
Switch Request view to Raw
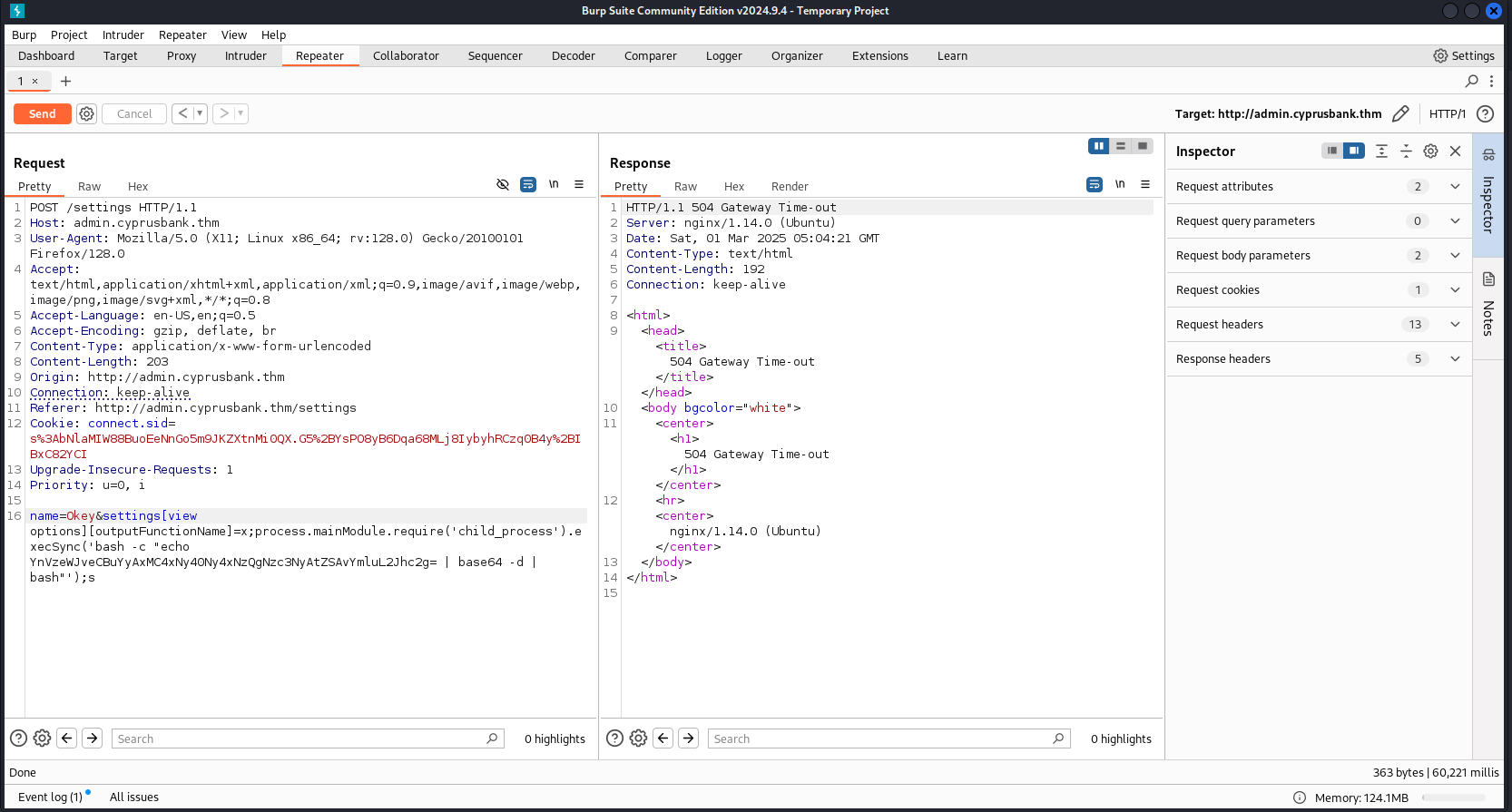pos(89,186)
